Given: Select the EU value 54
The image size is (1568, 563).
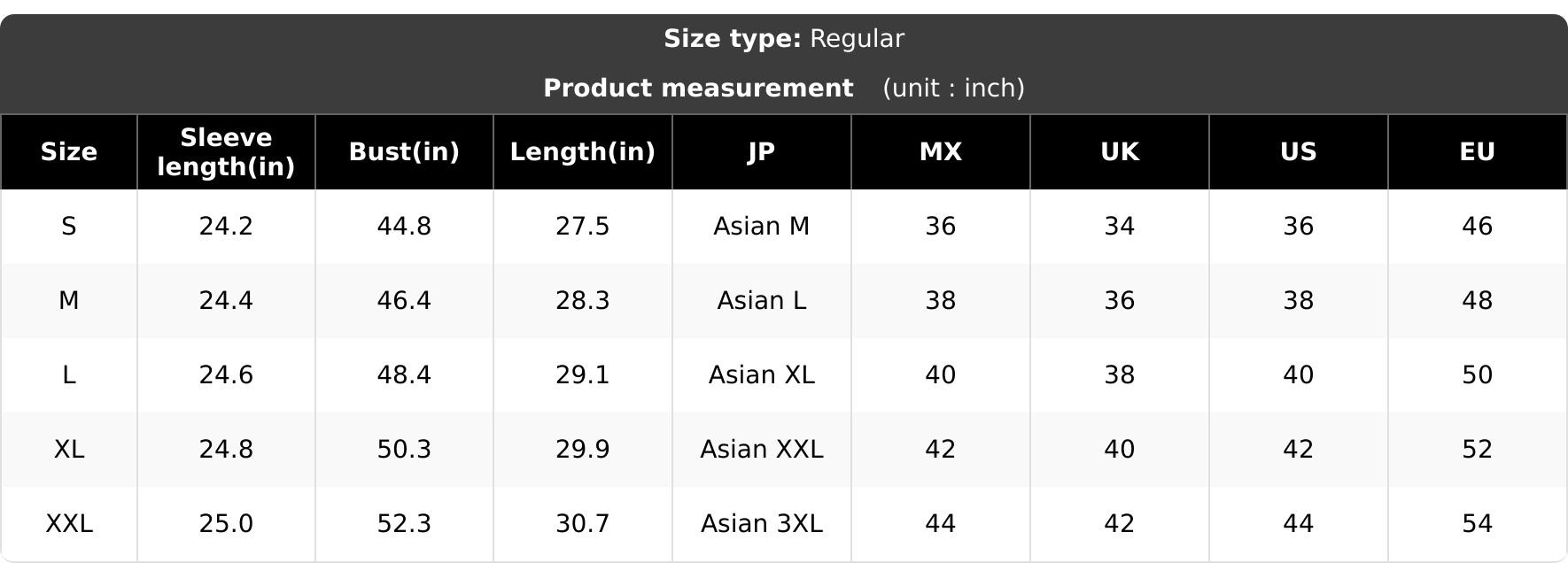Looking at the screenshot, I should pos(1478,524).
